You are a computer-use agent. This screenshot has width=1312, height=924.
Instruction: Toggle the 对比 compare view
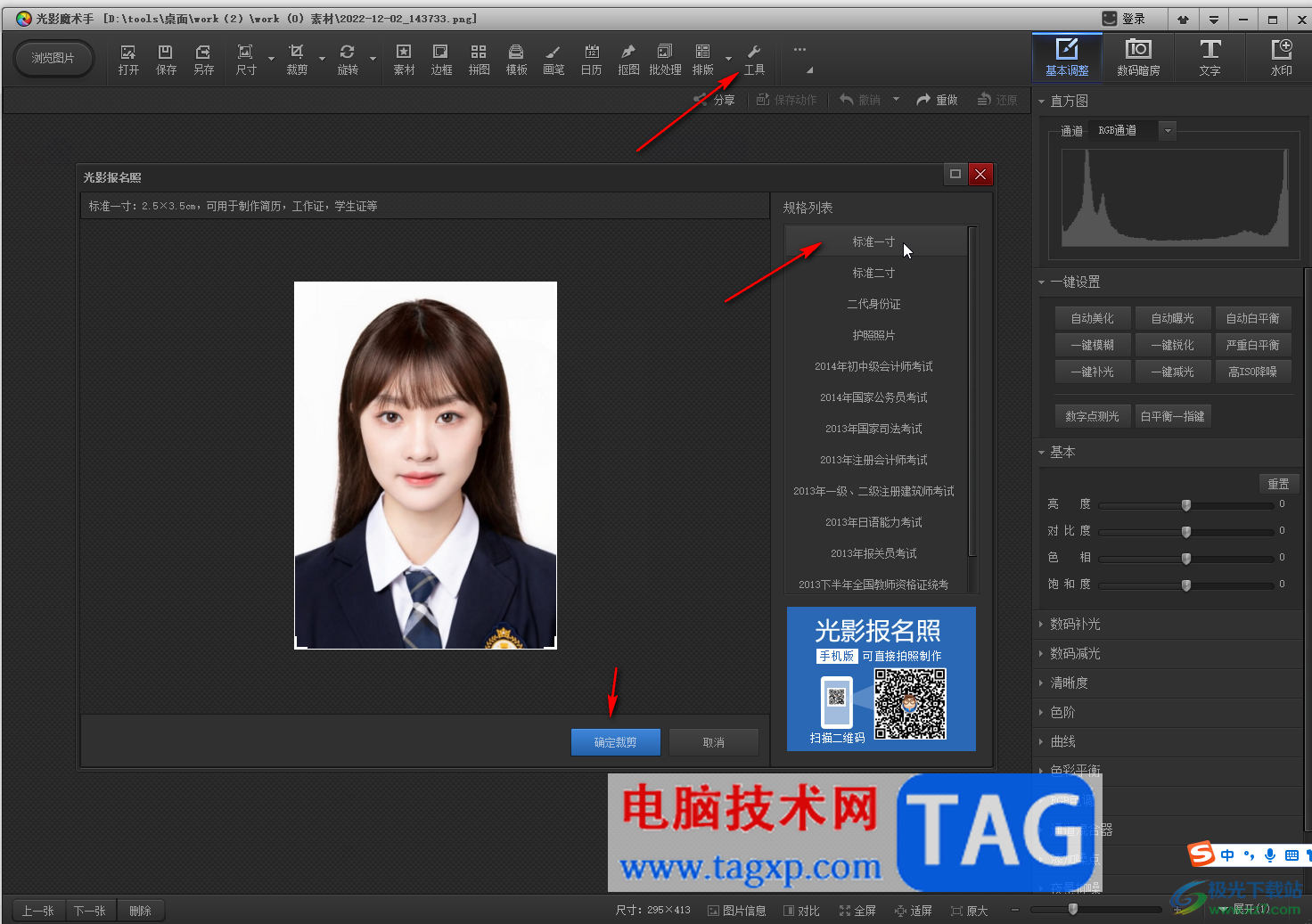click(x=801, y=911)
